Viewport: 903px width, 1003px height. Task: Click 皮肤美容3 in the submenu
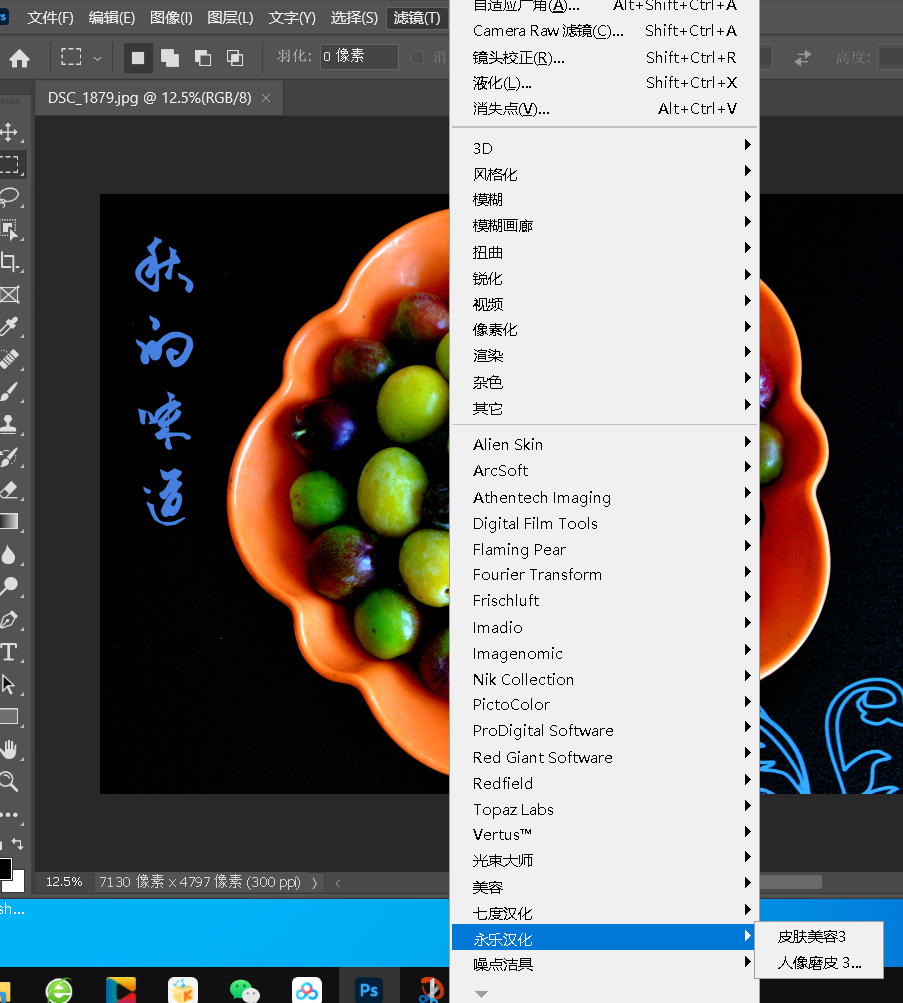click(811, 937)
